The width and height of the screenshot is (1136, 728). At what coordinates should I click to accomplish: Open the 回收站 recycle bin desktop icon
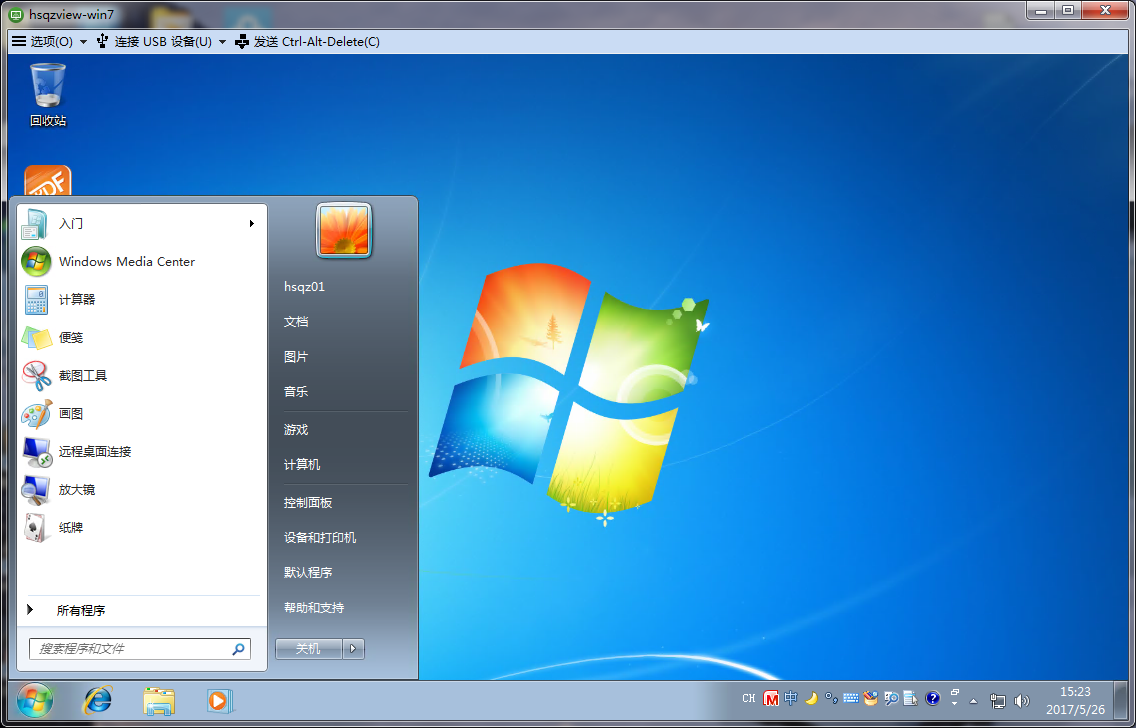[48, 95]
